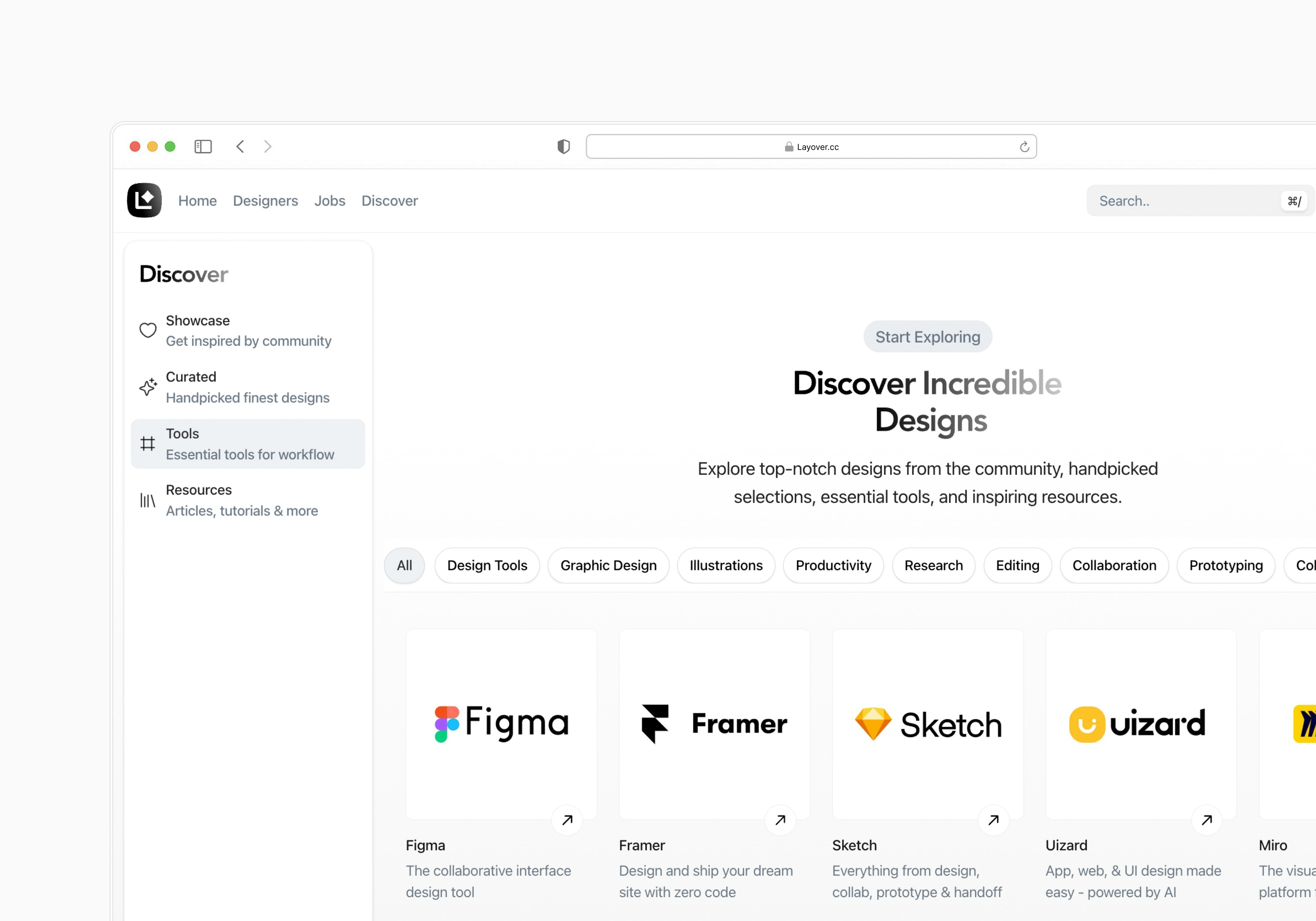The width and height of the screenshot is (1316, 921).
Task: Click the Framer card title
Action: (x=642, y=845)
